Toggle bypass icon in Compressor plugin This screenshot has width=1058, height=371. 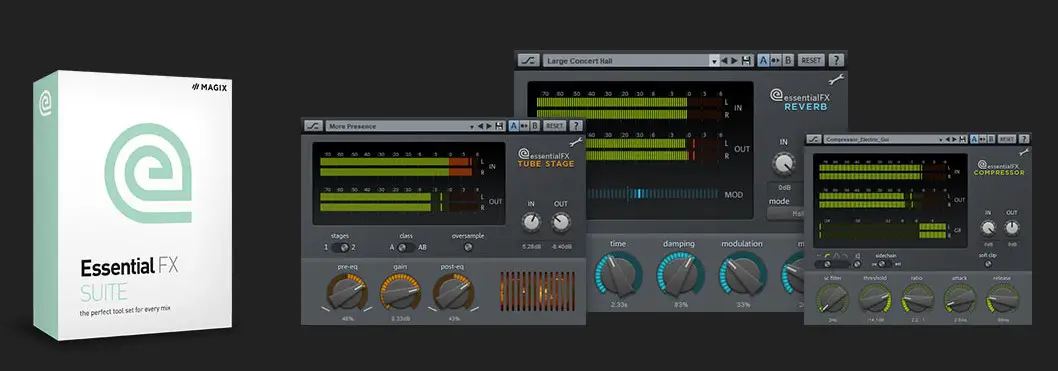(814, 139)
